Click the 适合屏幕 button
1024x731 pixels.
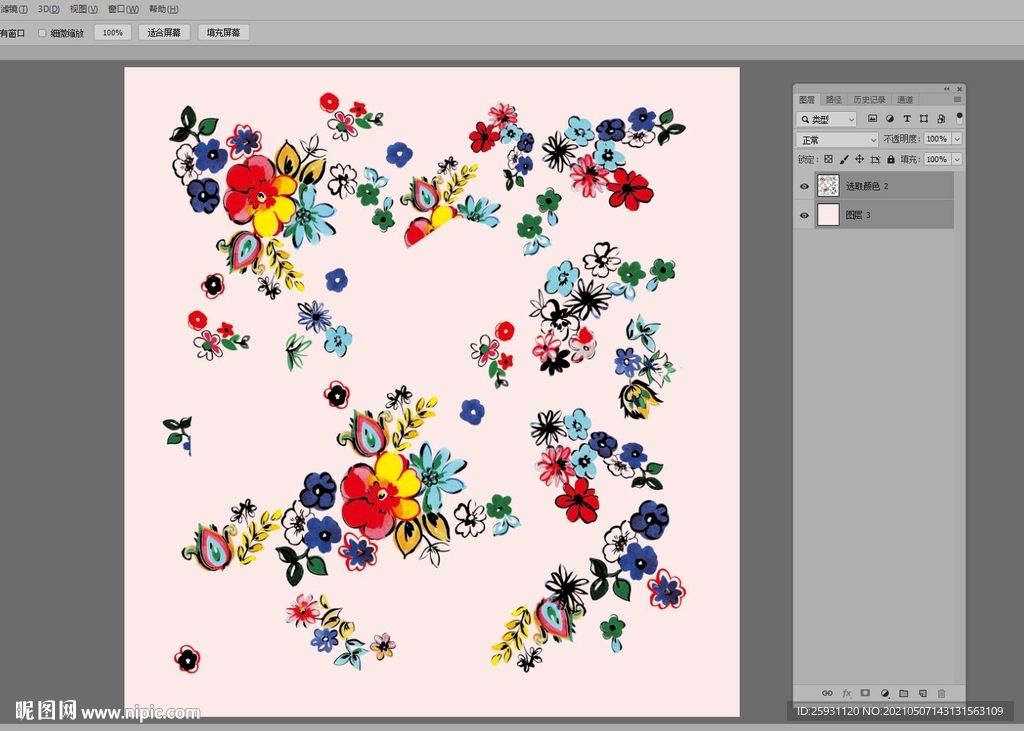(x=164, y=33)
